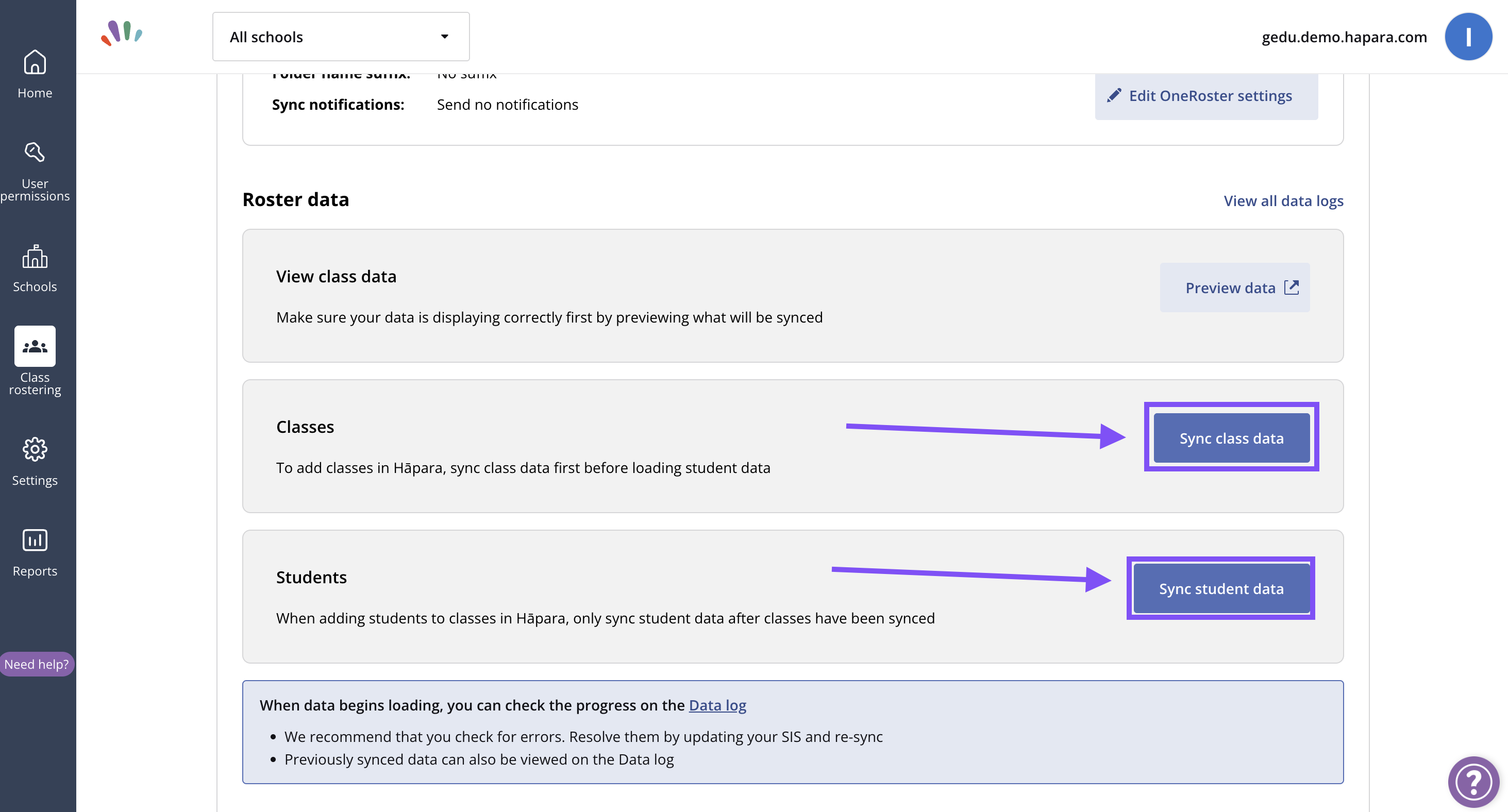
Task: Click the gedu.demo.hapara.com domain text
Action: (x=1344, y=37)
